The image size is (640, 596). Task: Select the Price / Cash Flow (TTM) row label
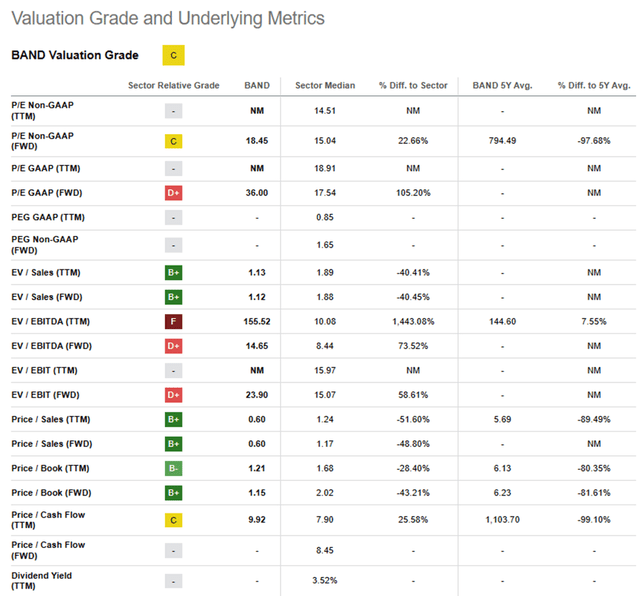coord(48,520)
